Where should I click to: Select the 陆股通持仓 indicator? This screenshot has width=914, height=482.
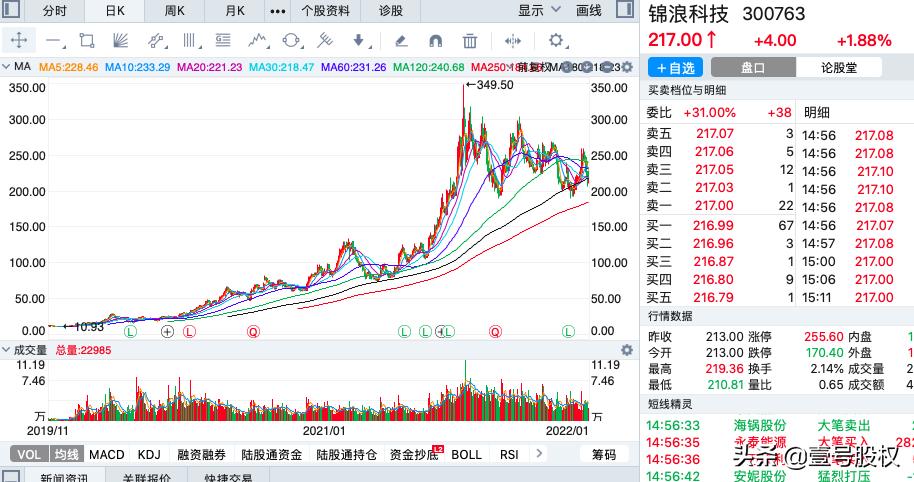pyautogui.click(x=346, y=454)
